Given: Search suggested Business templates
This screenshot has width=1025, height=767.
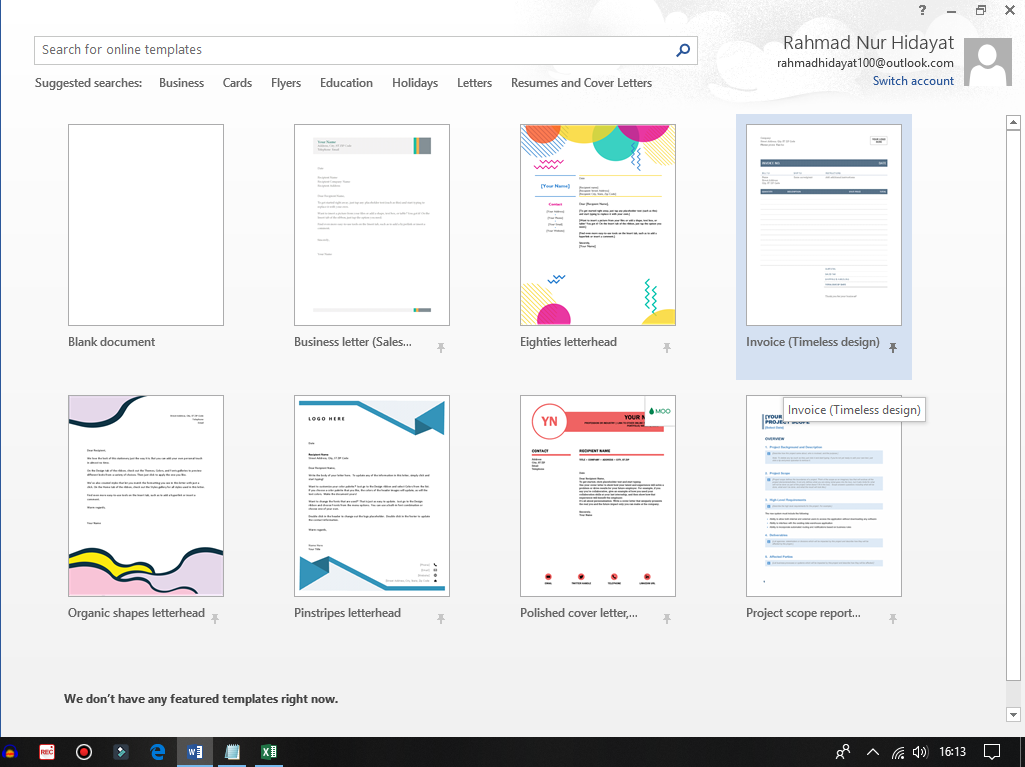Looking at the screenshot, I should pyautogui.click(x=181, y=83).
